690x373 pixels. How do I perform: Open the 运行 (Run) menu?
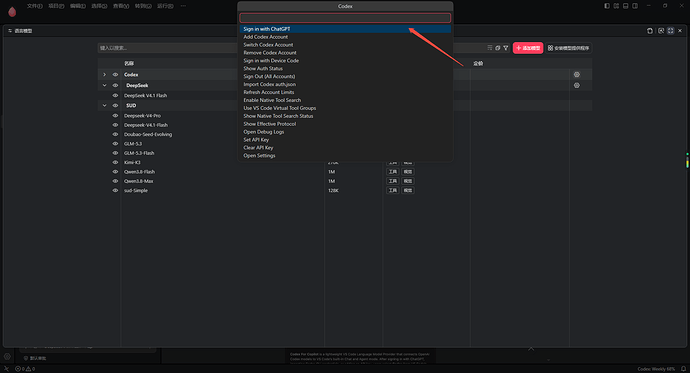click(165, 6)
